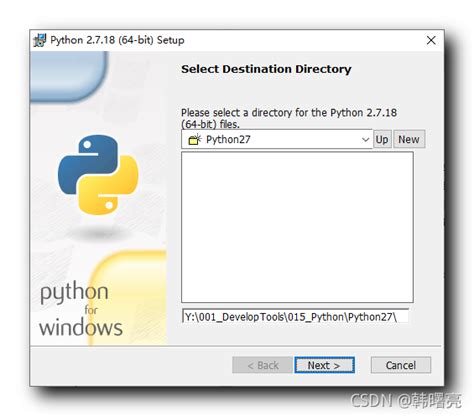Click the installer icon in title bar
This screenshot has width=474, height=416.
(40, 40)
